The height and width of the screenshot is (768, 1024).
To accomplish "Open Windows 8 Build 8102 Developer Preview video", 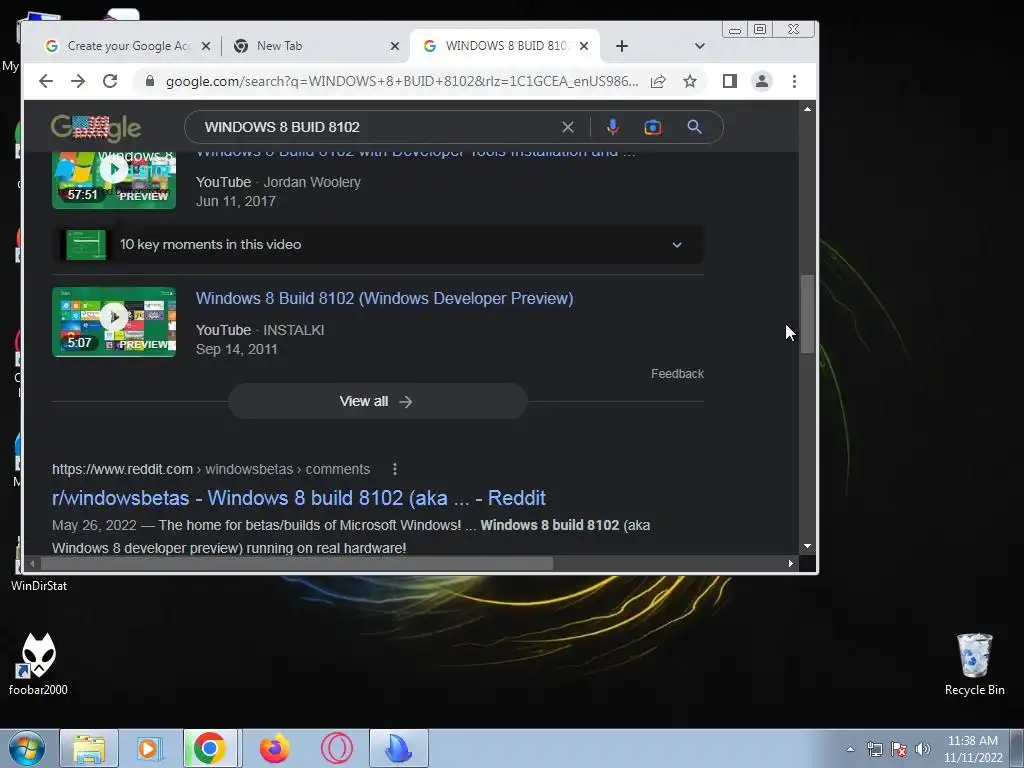I will coord(384,298).
